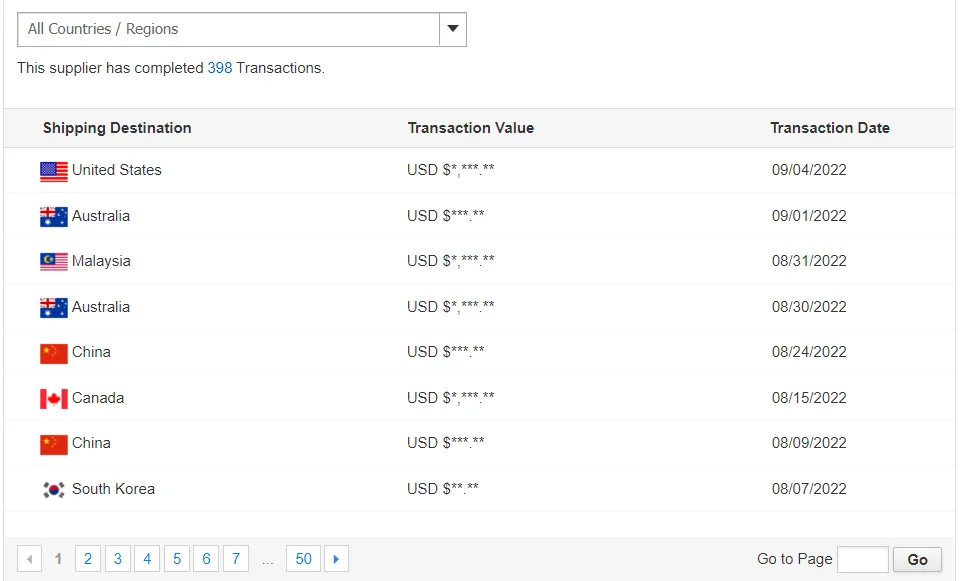Open the 398 transactions link
Viewport: 960px width, 581px height.
tap(220, 68)
